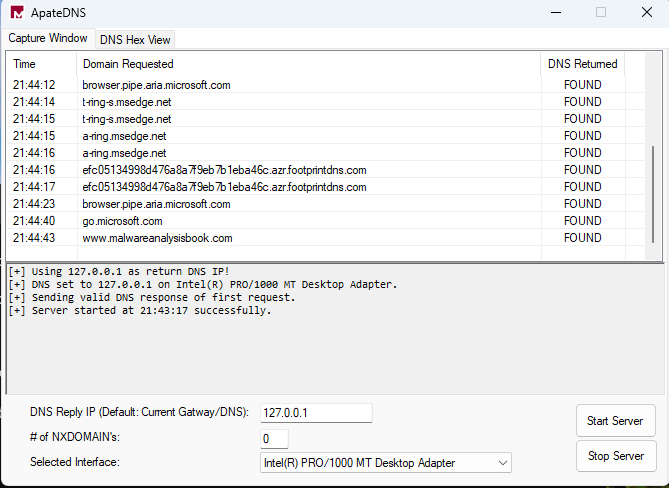Image resolution: width=669 pixels, height=488 pixels.
Task: Click the ApateDNS app icon in title bar
Action: coord(17,12)
